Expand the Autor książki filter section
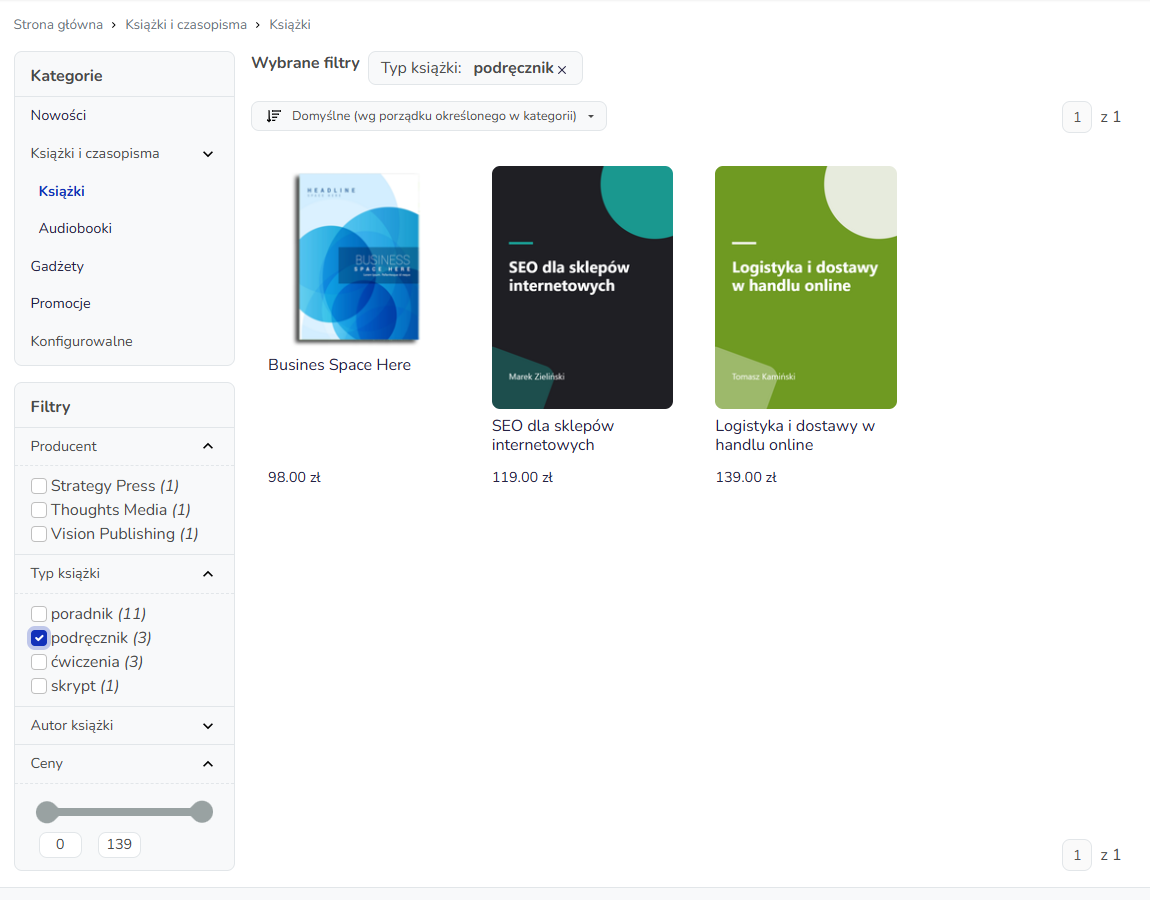 click(x=208, y=726)
